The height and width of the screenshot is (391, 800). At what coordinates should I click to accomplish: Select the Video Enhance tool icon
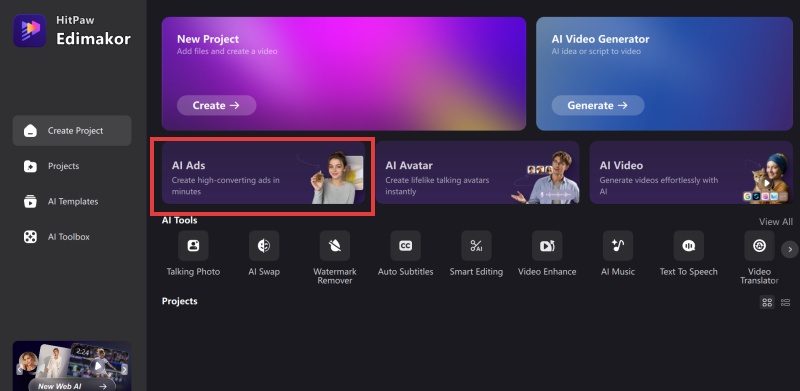pos(547,246)
